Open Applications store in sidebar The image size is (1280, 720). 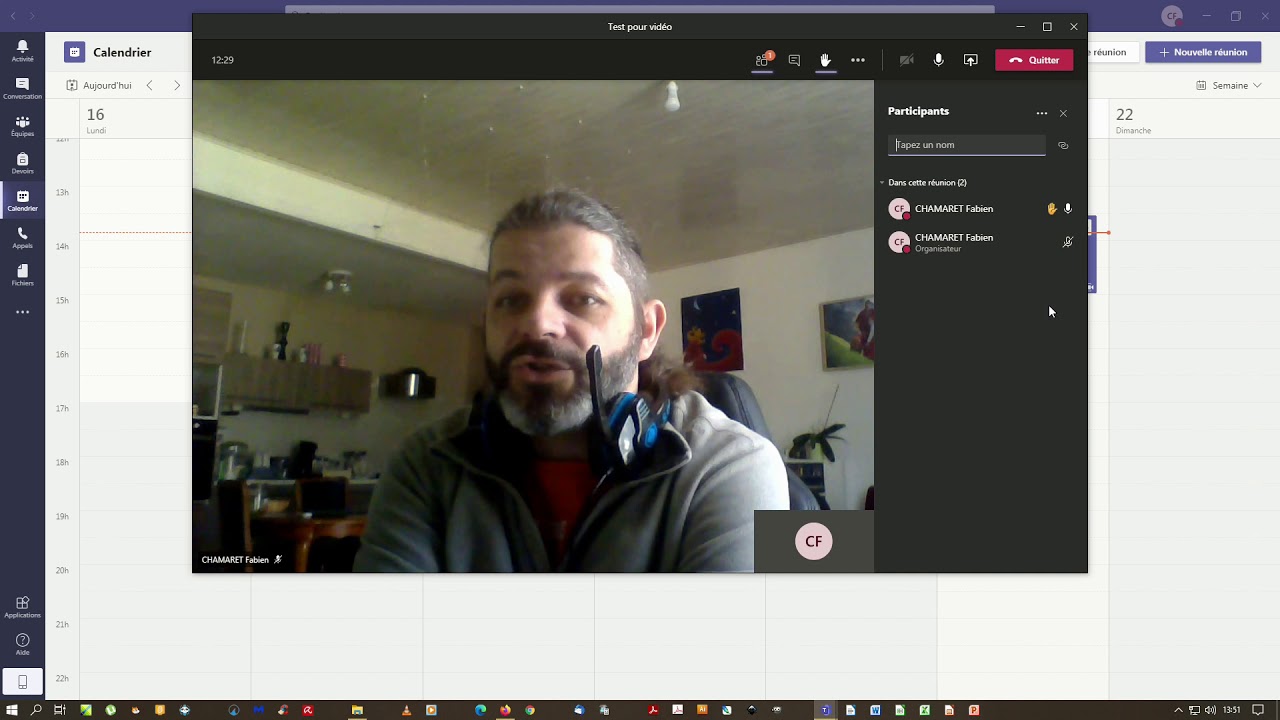(22, 607)
